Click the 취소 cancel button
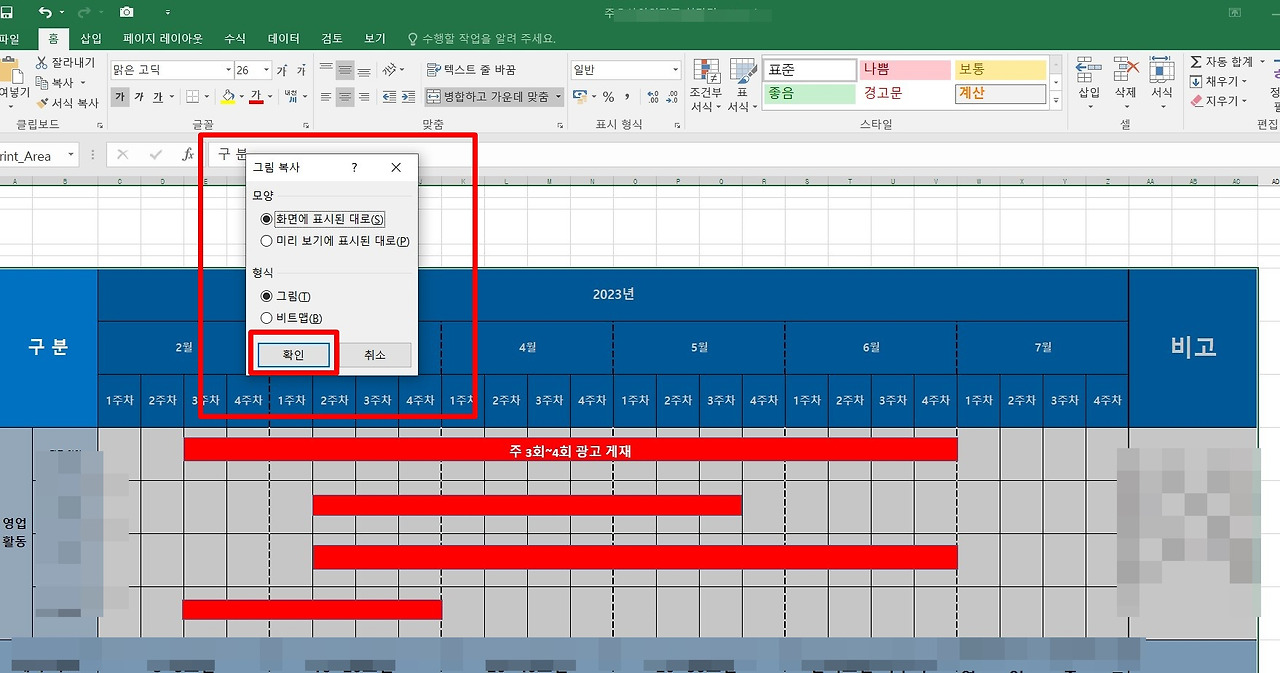1280x673 pixels. coord(375,355)
